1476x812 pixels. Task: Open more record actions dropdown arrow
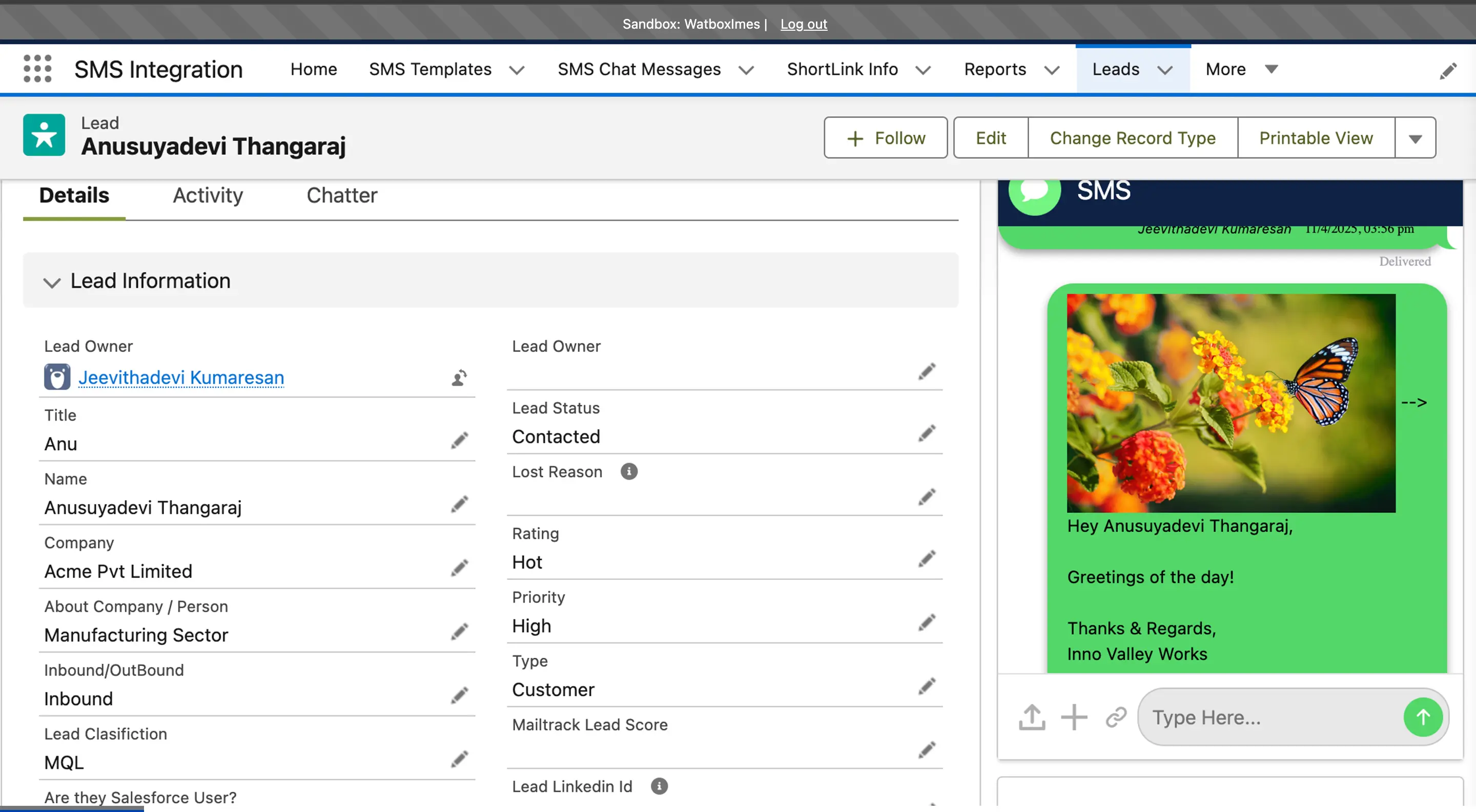pyautogui.click(x=1416, y=138)
